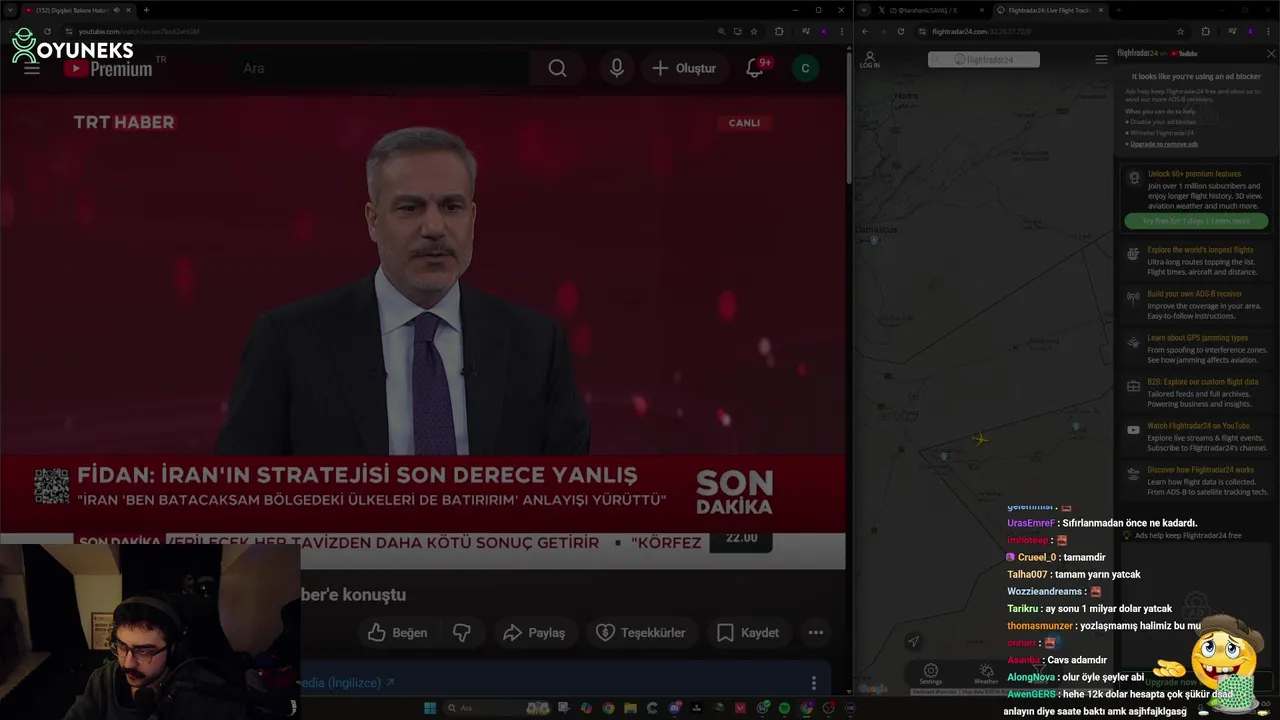Go back in the Flightradar24 browser
This screenshot has height=720, width=1280.
coord(865,32)
